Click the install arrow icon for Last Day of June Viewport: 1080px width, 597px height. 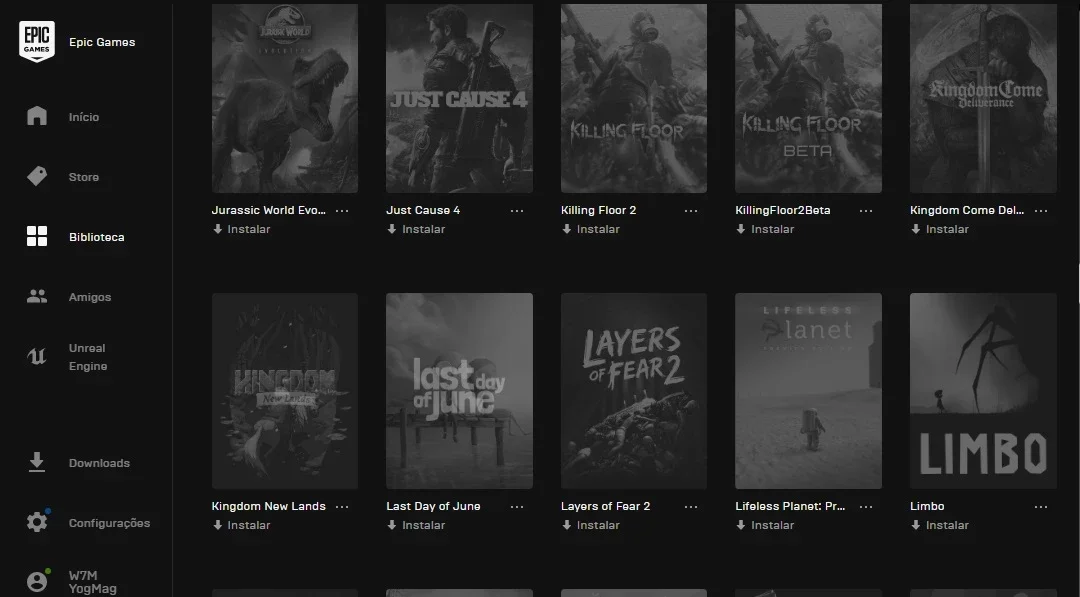pos(392,525)
